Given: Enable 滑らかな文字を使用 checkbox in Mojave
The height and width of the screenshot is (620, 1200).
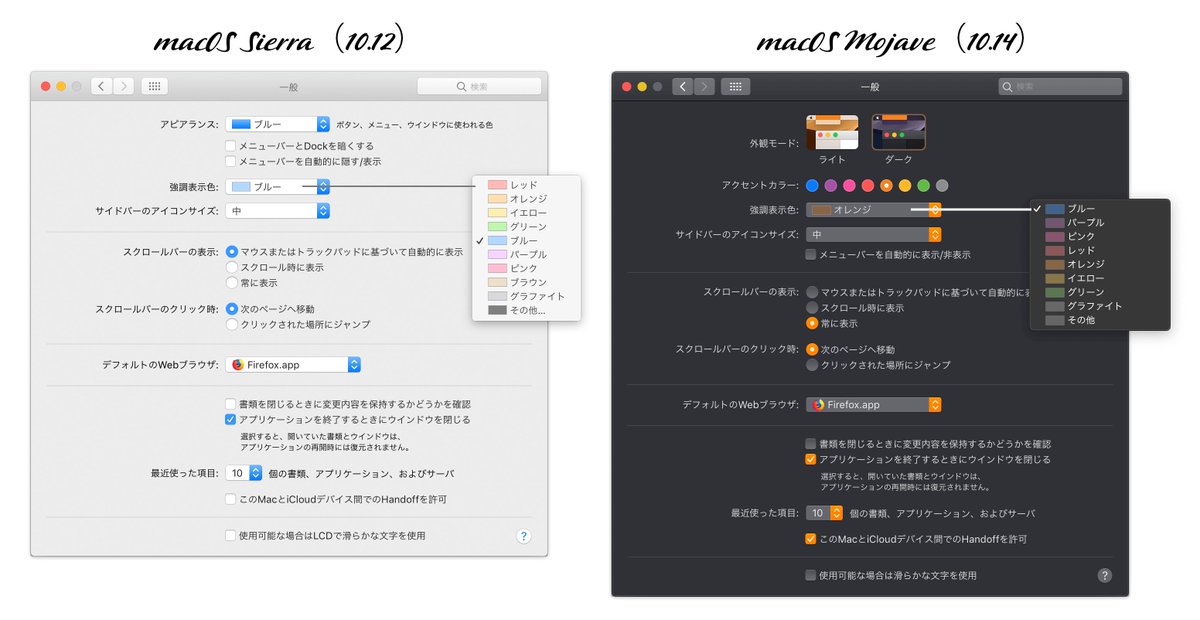Looking at the screenshot, I should click(x=811, y=575).
